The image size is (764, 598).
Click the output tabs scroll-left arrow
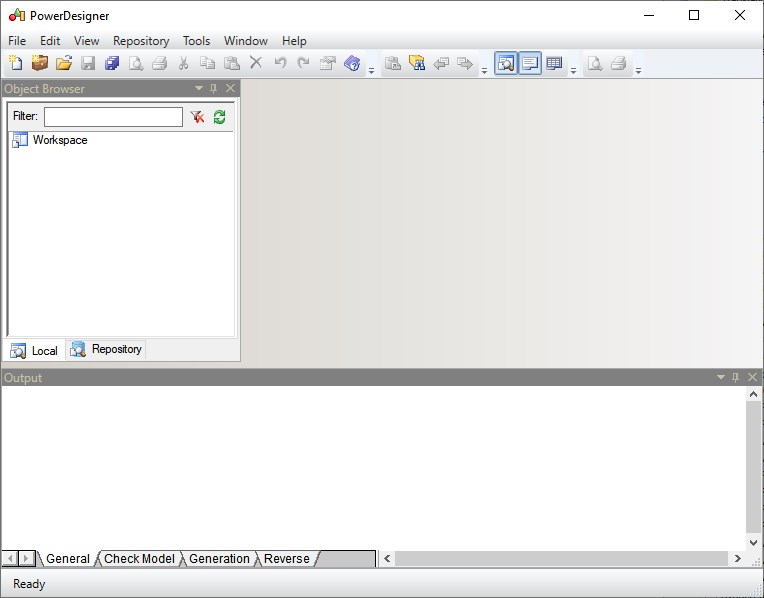[10, 558]
